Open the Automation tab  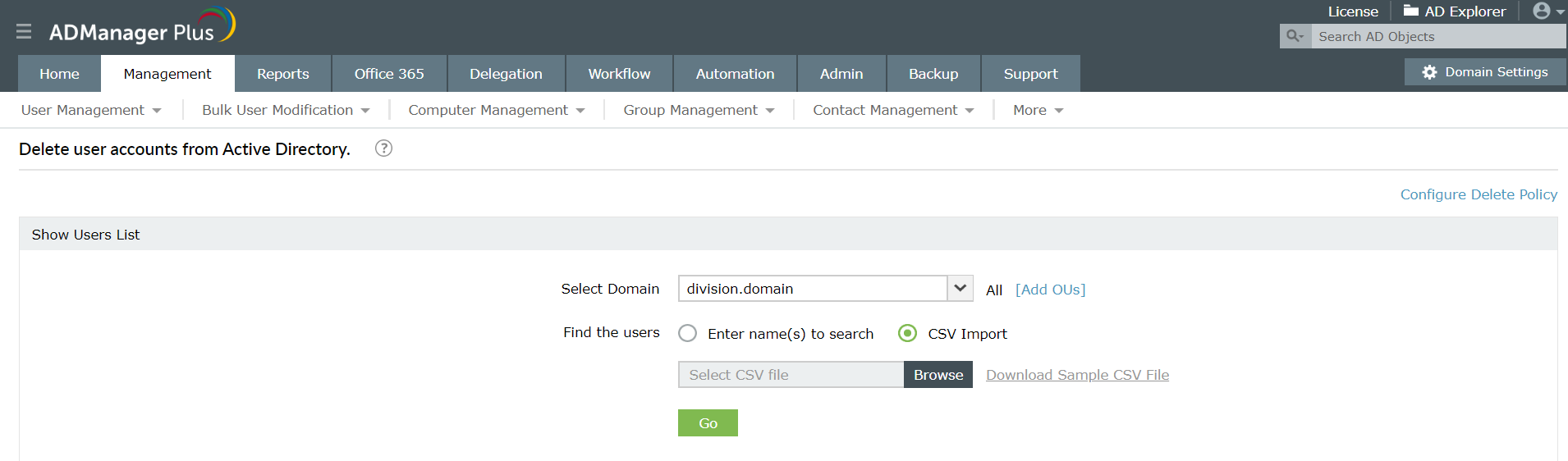point(735,74)
